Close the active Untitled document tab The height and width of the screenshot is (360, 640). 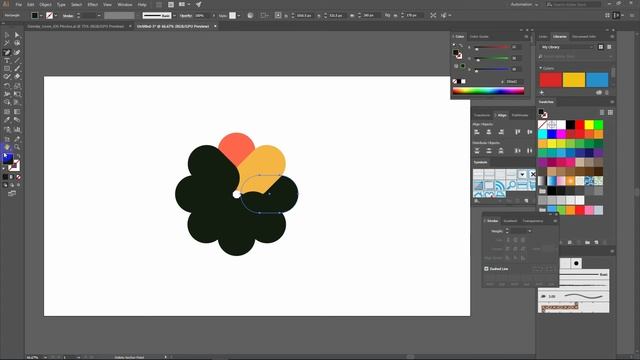215,27
